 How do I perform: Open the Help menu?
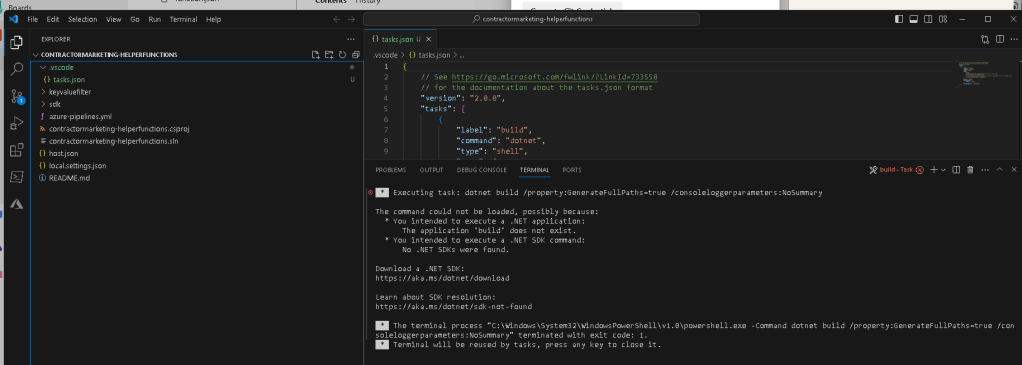coord(214,20)
